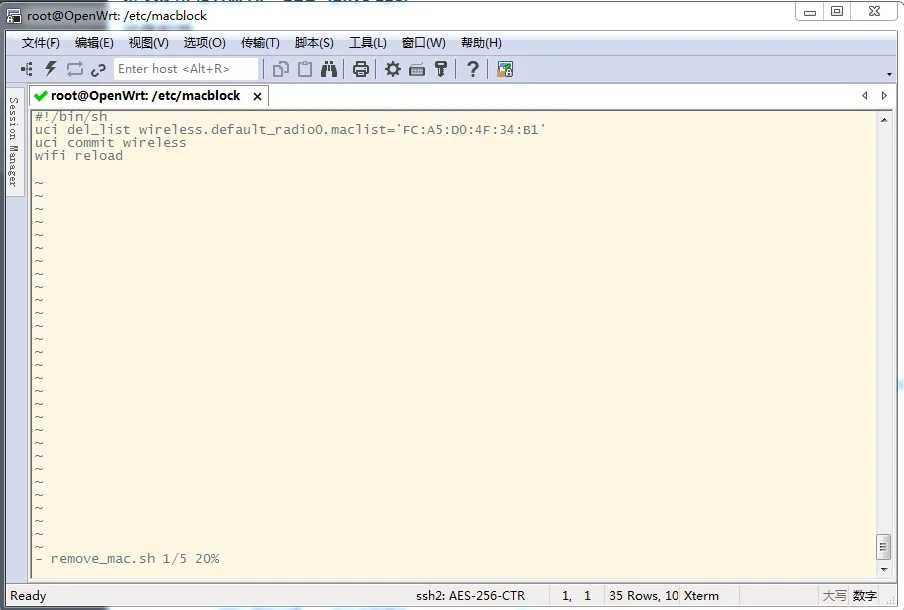
Task: Click the scrollbar up arrow
Action: point(884,120)
